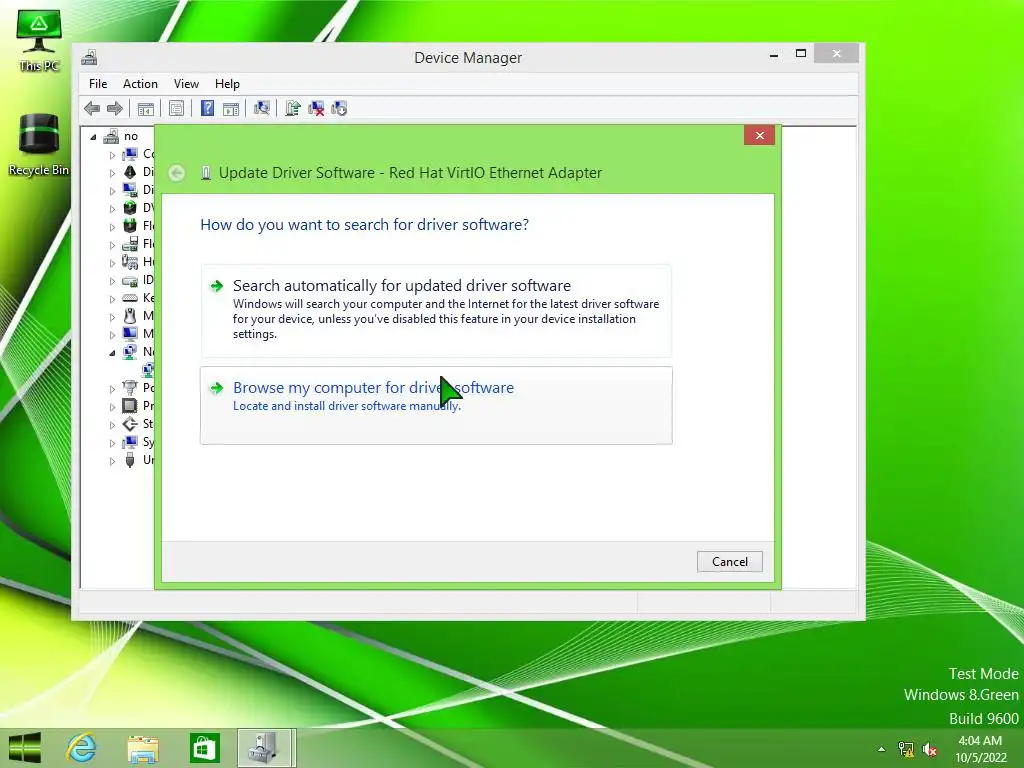Image resolution: width=1024 pixels, height=768 pixels.
Task: Click the green arrow beside Browse my computer option
Action: click(216, 389)
